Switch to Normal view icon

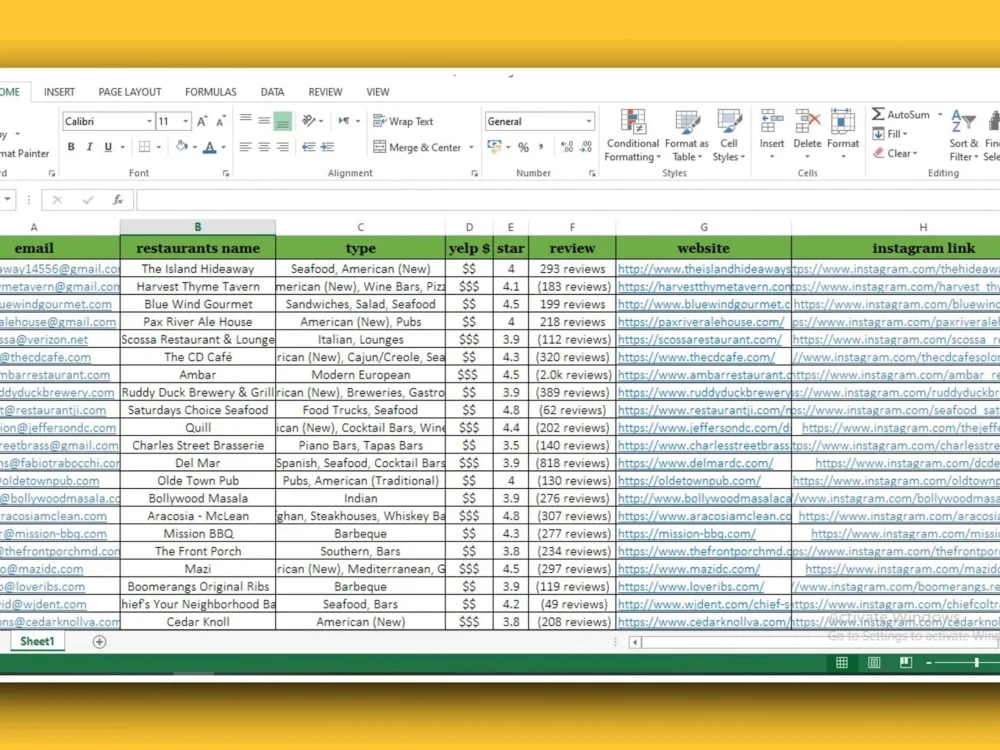click(842, 663)
